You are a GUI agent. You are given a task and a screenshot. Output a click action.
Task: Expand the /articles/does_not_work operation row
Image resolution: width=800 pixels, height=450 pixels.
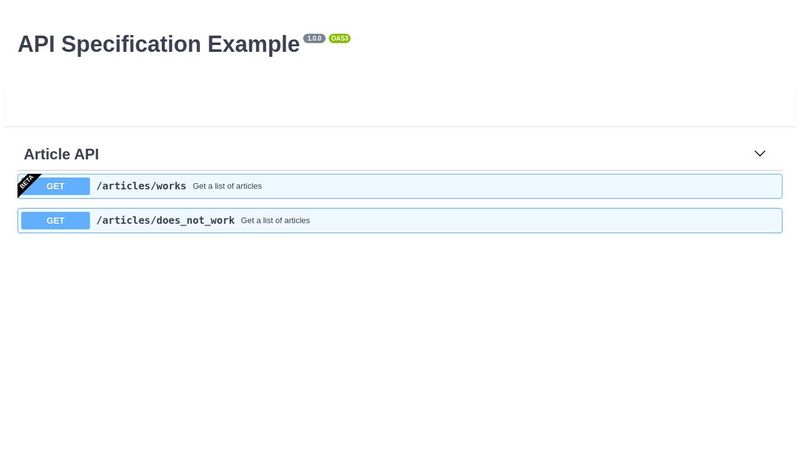[x=400, y=220]
